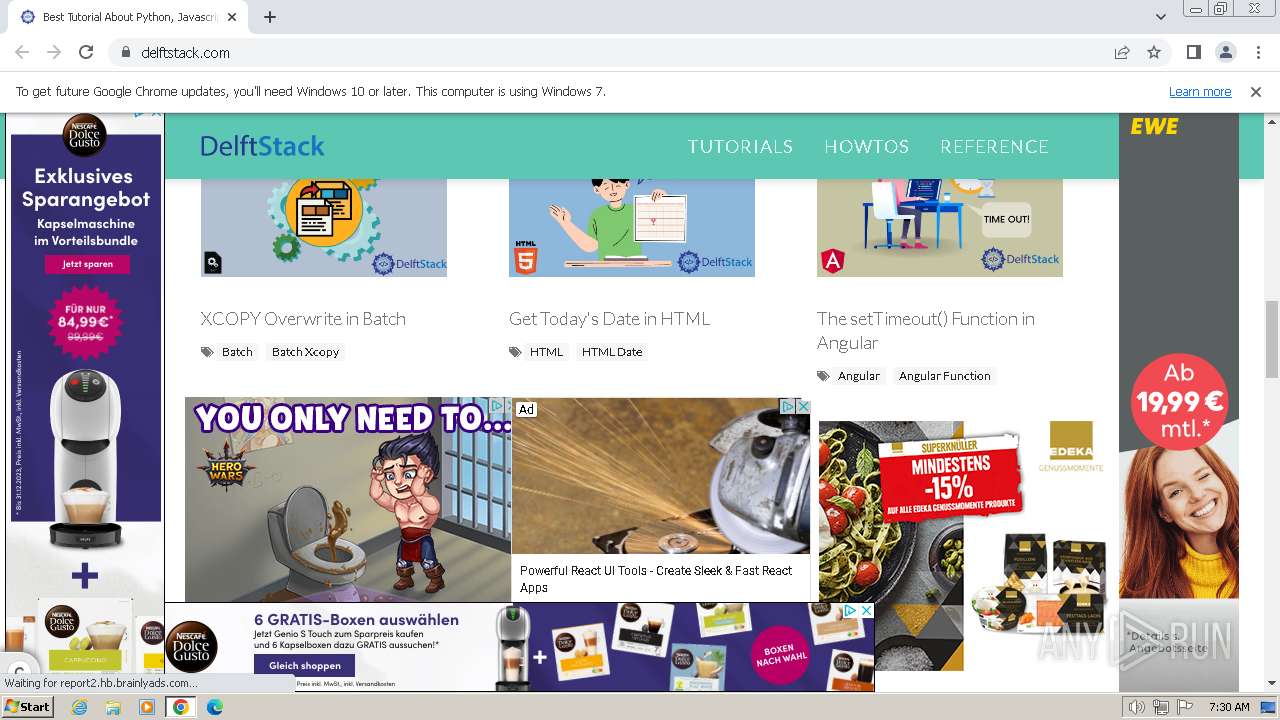
Task: Go back to the previous page
Action: coord(22,52)
